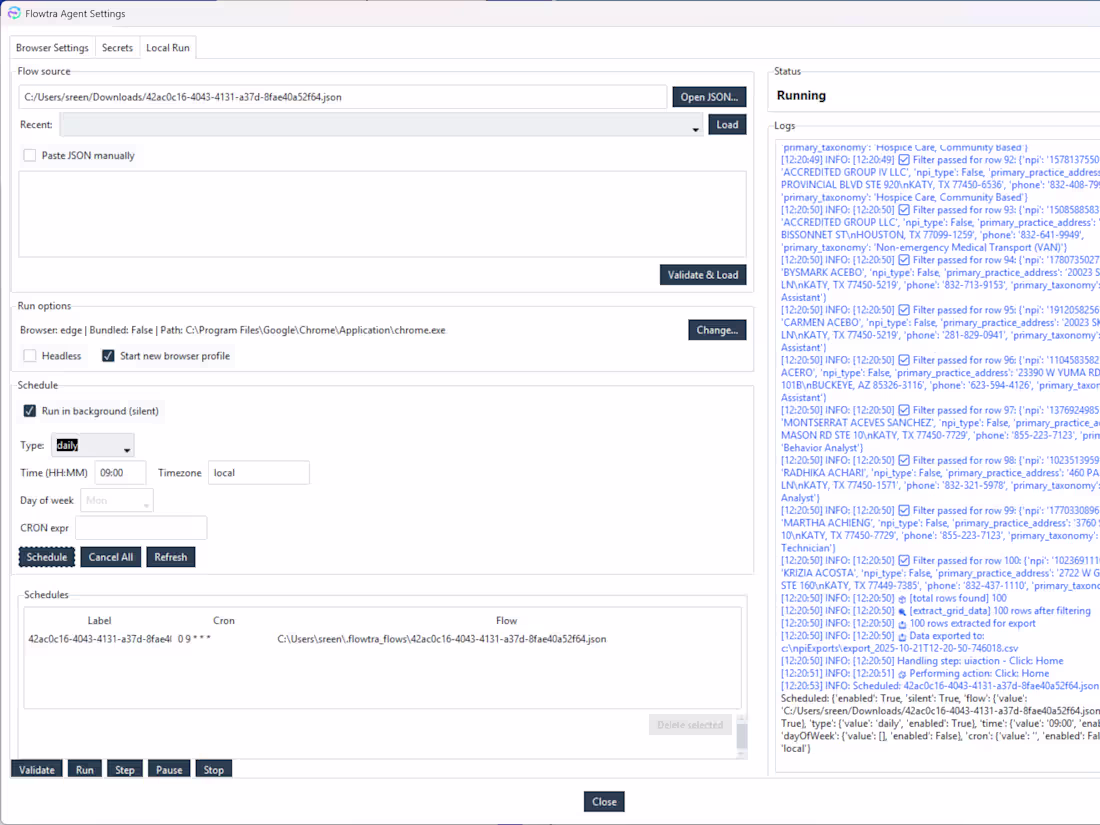1100x825 pixels.
Task: Click 'Cancel All' to clear schedules
Action: tap(110, 557)
